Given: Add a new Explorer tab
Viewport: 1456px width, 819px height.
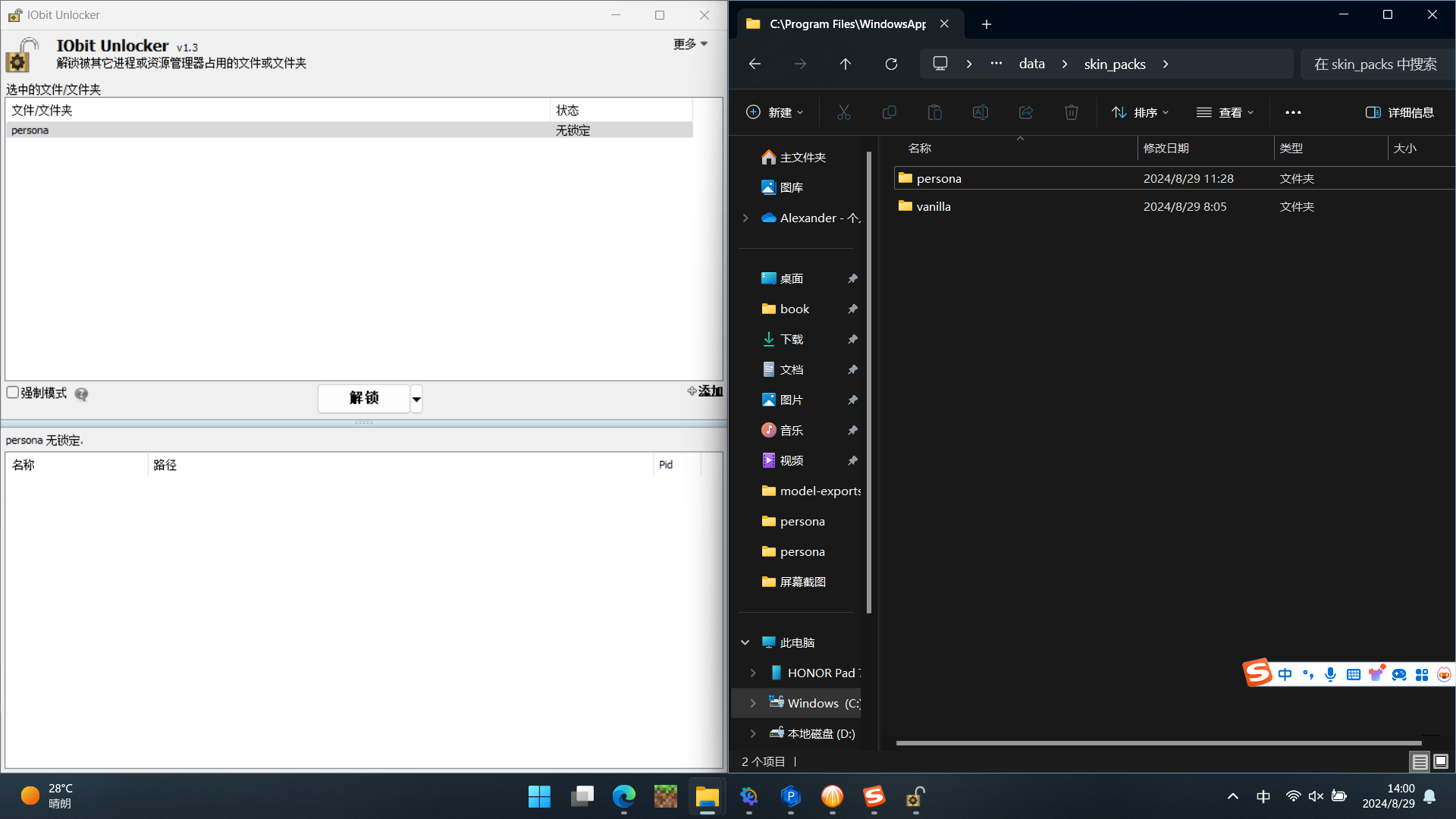Looking at the screenshot, I should (x=986, y=24).
